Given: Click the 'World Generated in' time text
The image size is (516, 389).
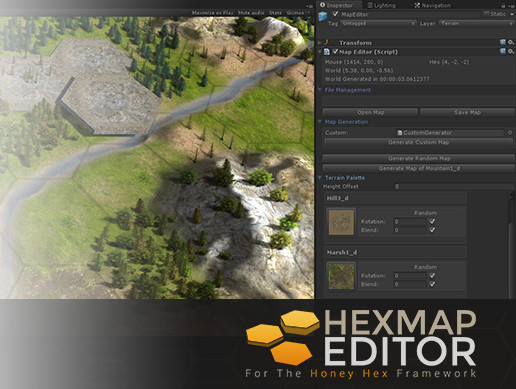Looking at the screenshot, I should pyautogui.click(x=377, y=79).
